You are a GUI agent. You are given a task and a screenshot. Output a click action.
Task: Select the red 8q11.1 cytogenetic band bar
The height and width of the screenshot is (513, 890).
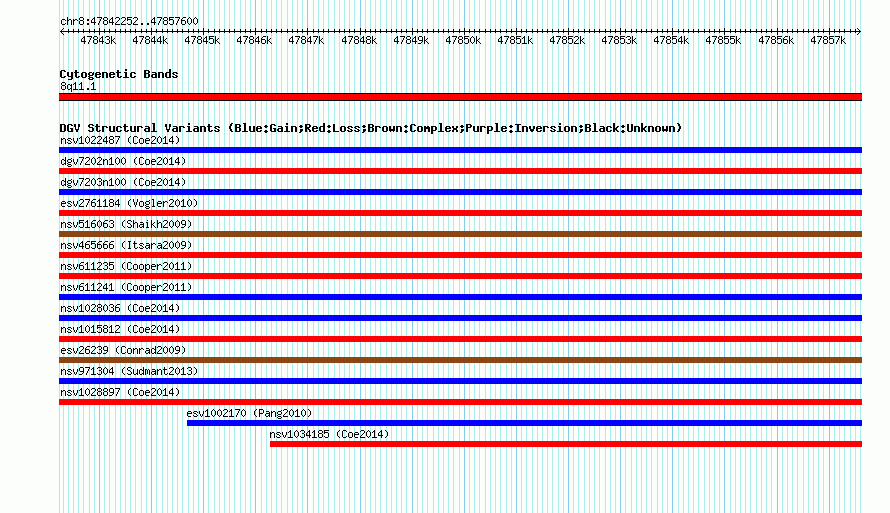pos(460,97)
